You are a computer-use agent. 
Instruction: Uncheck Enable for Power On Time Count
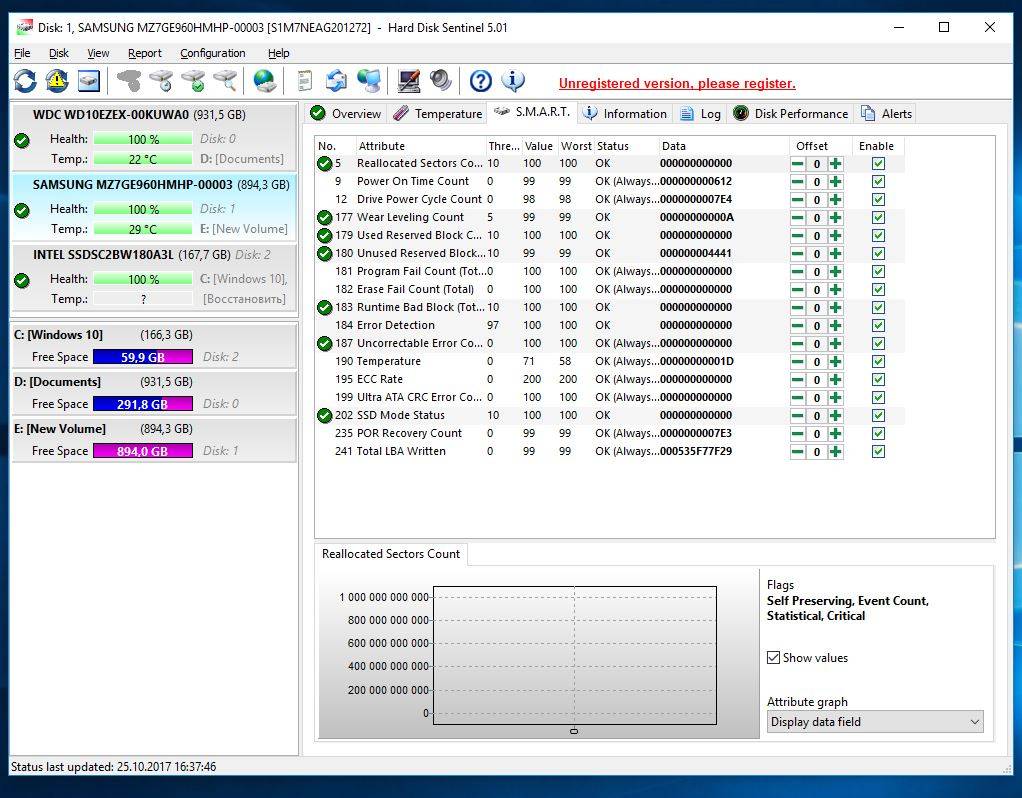pos(878,182)
